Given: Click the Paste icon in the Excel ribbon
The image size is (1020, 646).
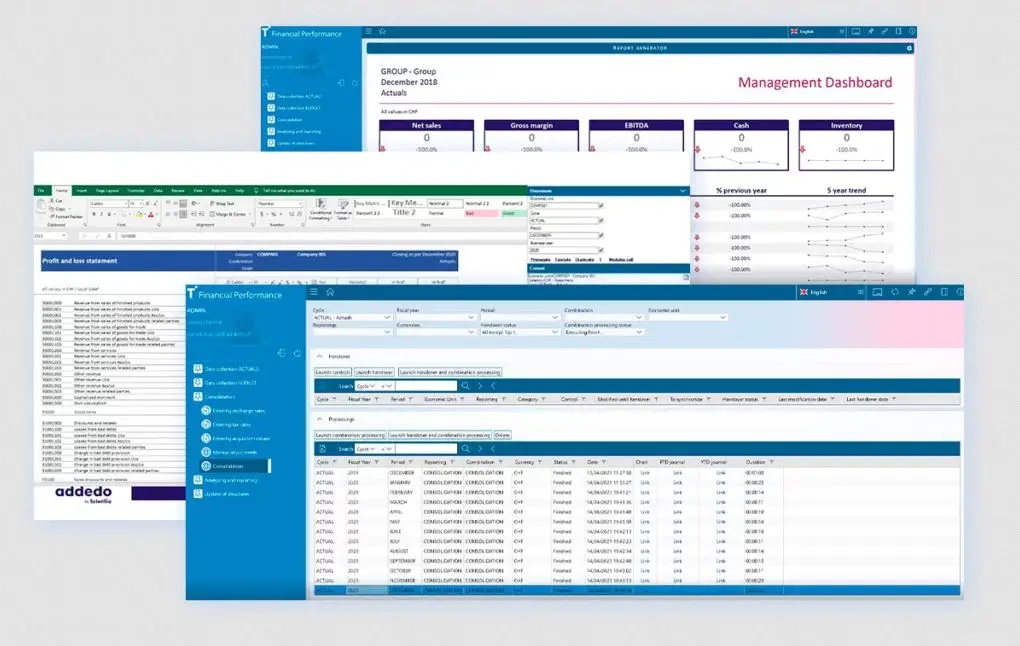Looking at the screenshot, I should coord(42,207).
